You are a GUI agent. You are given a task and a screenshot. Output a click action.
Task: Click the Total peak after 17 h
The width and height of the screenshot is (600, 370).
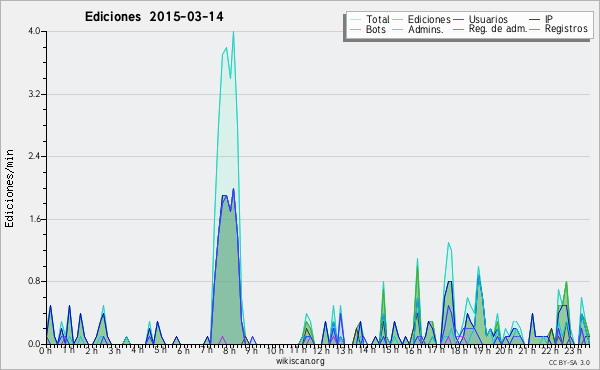pos(448,243)
